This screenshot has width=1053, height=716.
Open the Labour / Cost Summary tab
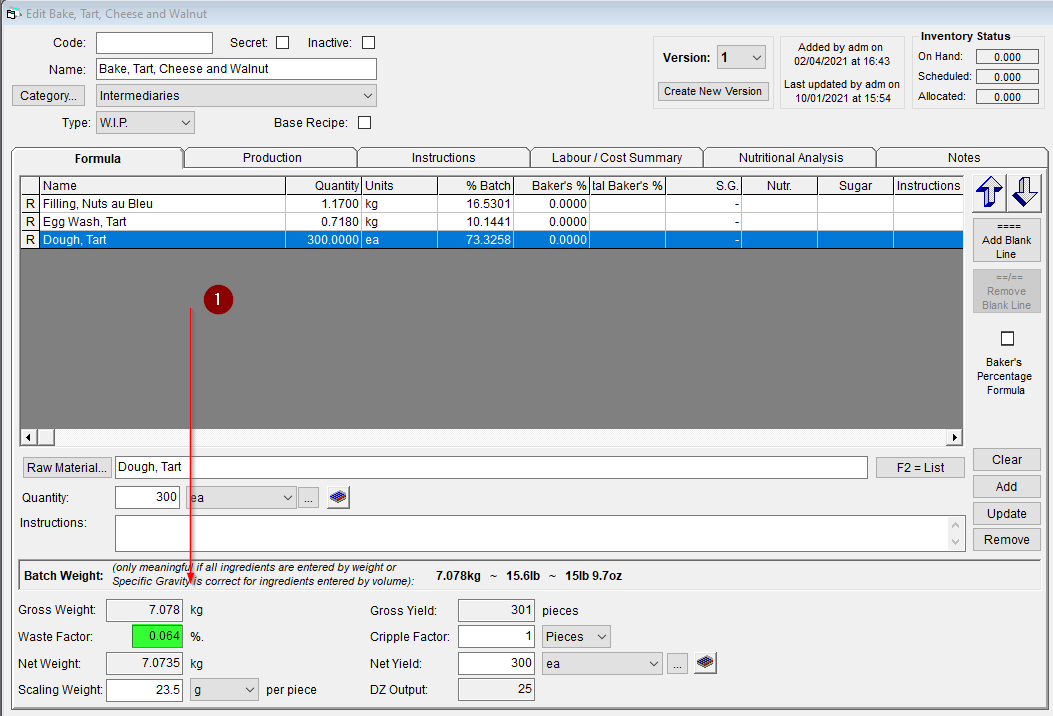point(616,157)
